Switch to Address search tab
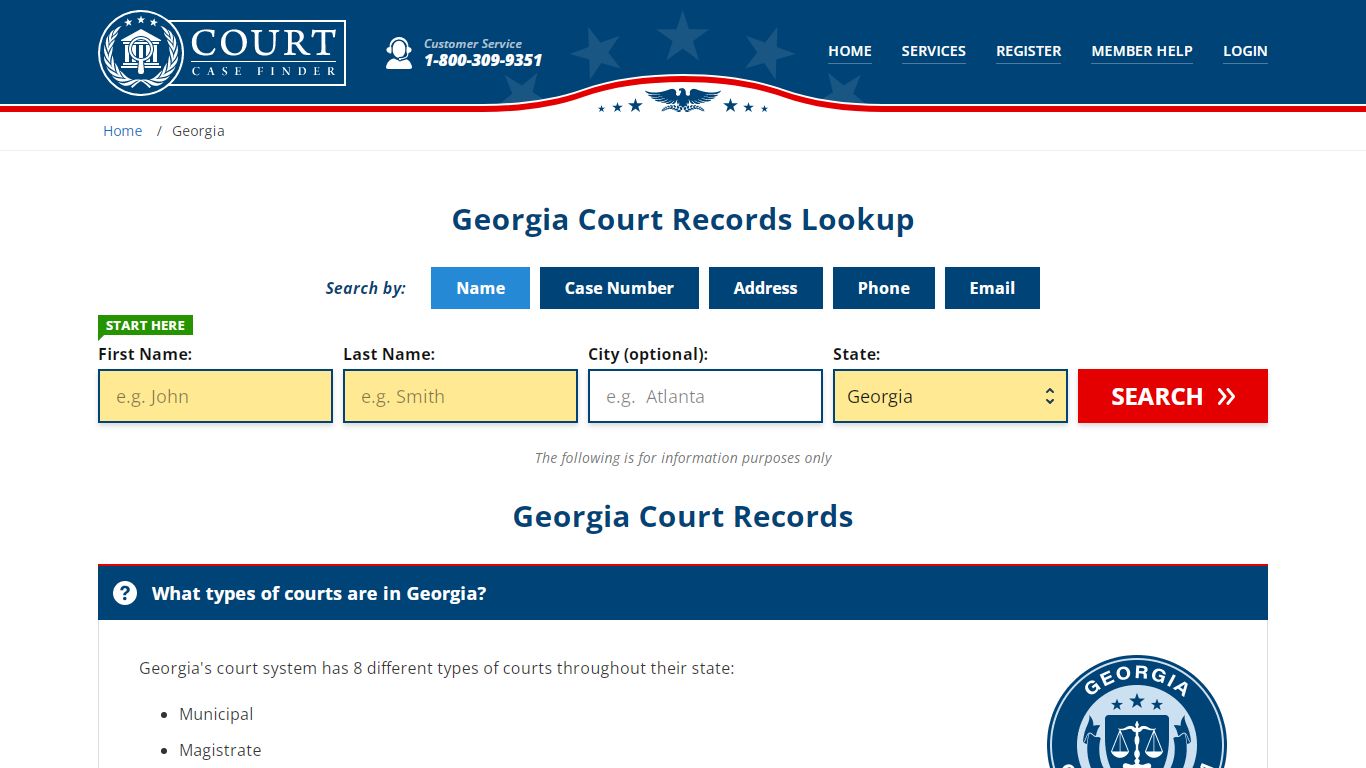1366x768 pixels. point(766,288)
